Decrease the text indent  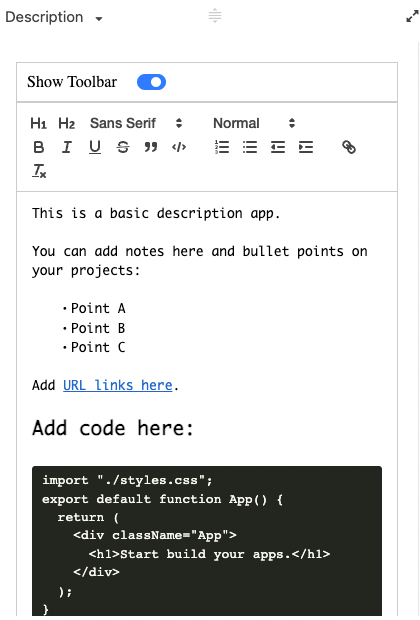coord(278,147)
